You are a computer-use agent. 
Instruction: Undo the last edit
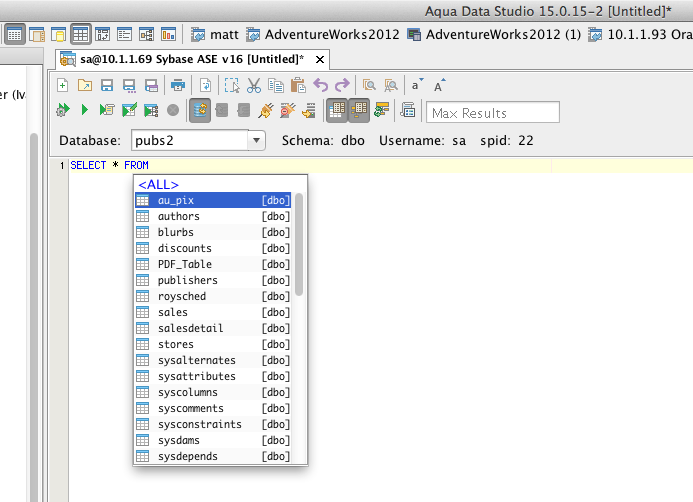321,85
